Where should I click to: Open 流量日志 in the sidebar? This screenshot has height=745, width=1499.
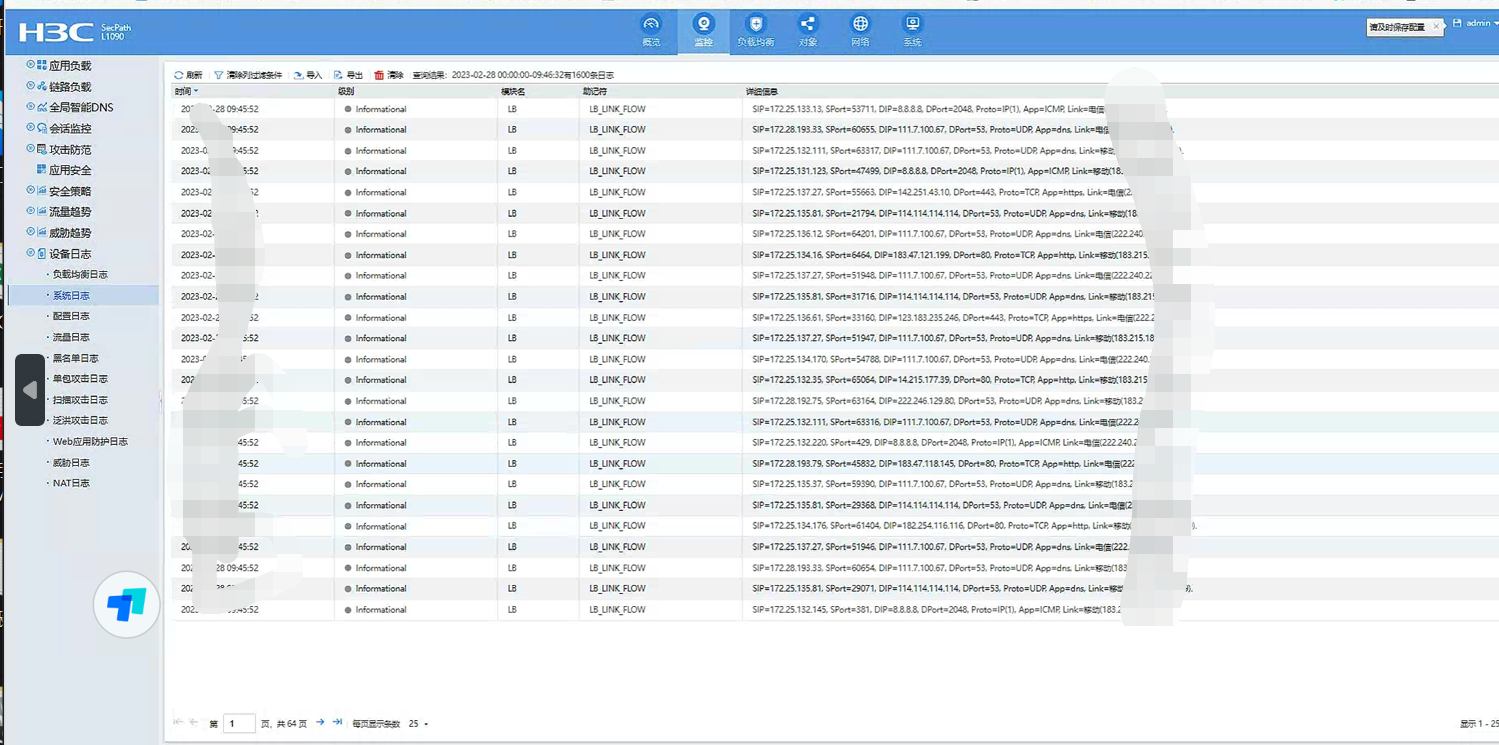click(x=71, y=337)
